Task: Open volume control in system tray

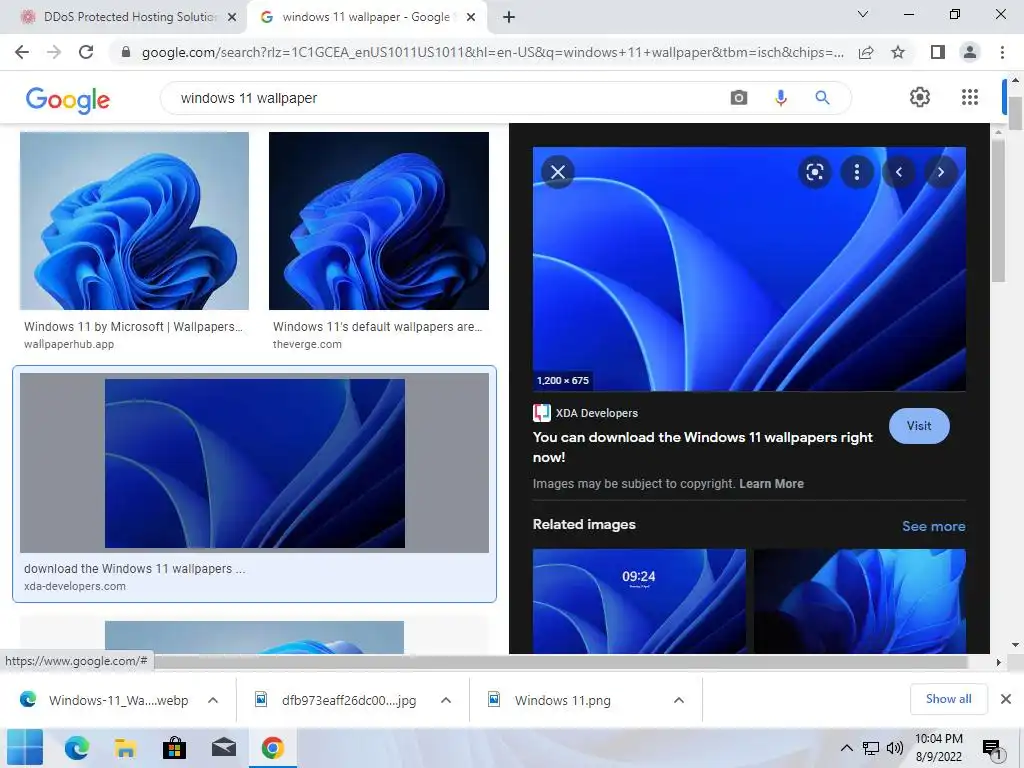Action: tap(895, 748)
